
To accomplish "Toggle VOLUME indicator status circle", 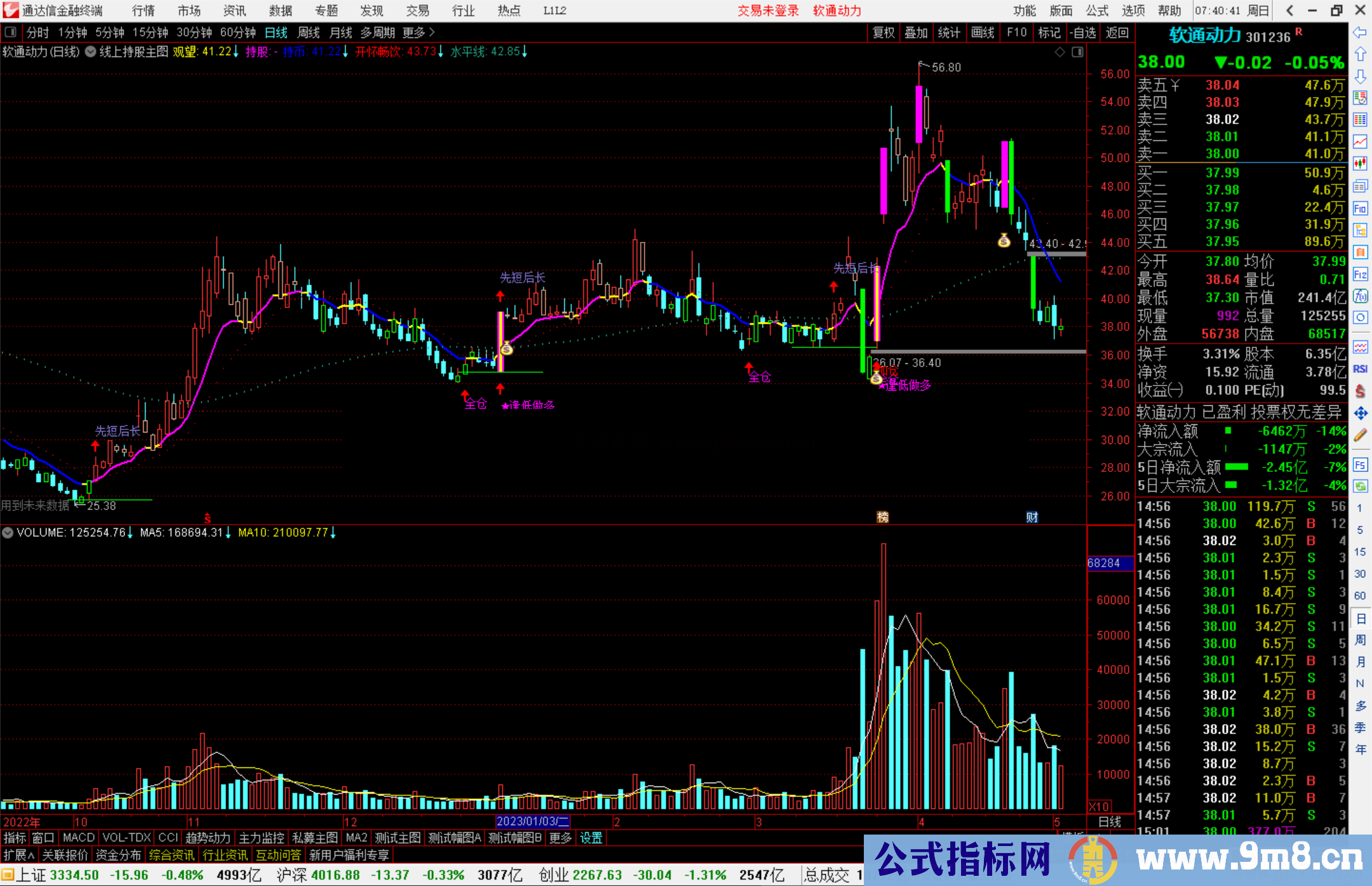I will click(8, 533).
